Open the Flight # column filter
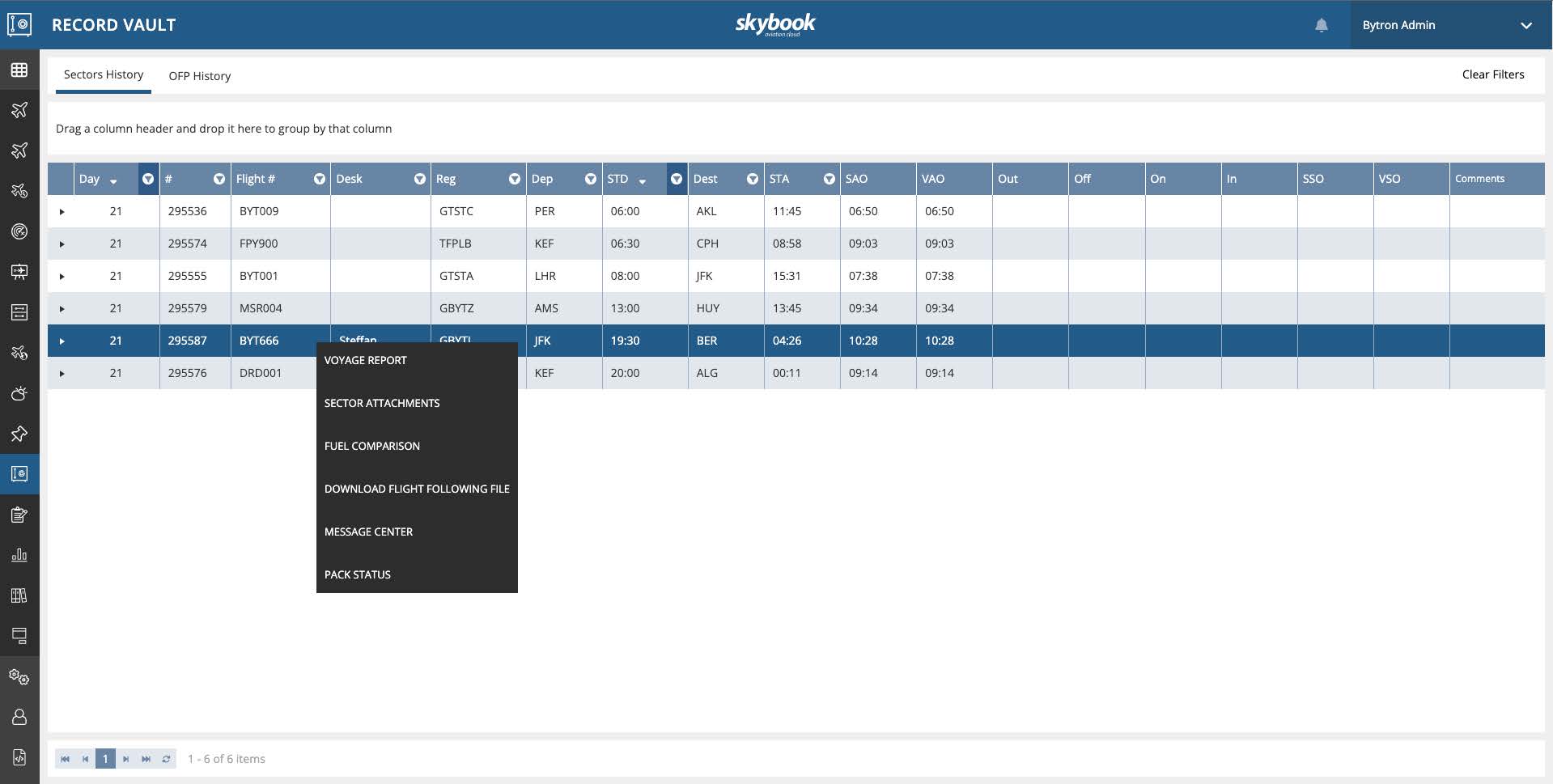 click(x=320, y=179)
